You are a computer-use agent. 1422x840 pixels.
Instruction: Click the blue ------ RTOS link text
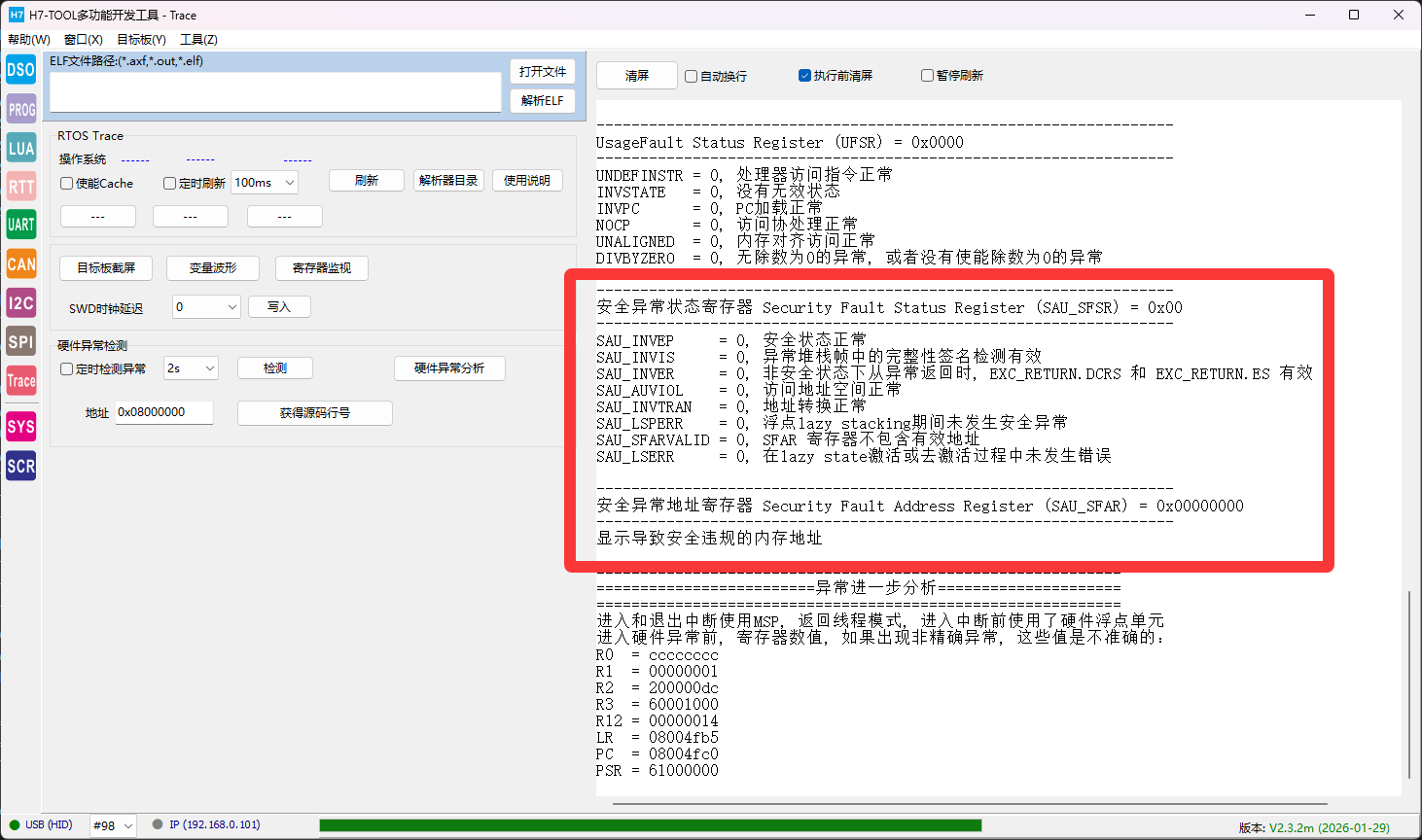200,159
